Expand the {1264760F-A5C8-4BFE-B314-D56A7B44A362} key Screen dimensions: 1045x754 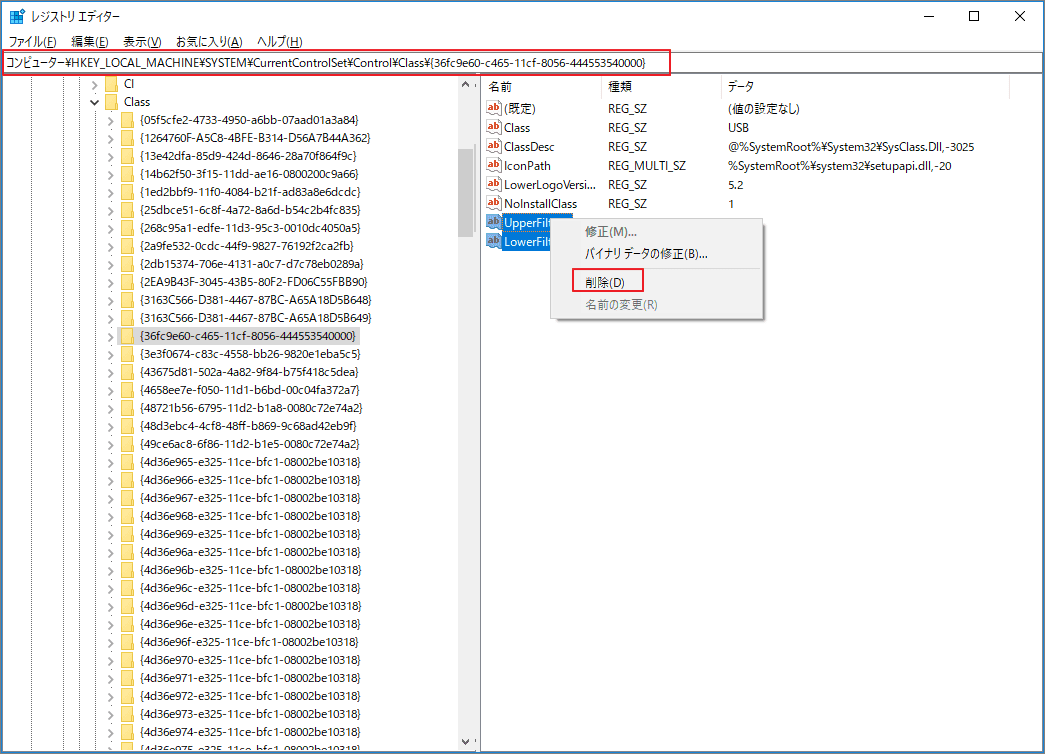[111, 138]
